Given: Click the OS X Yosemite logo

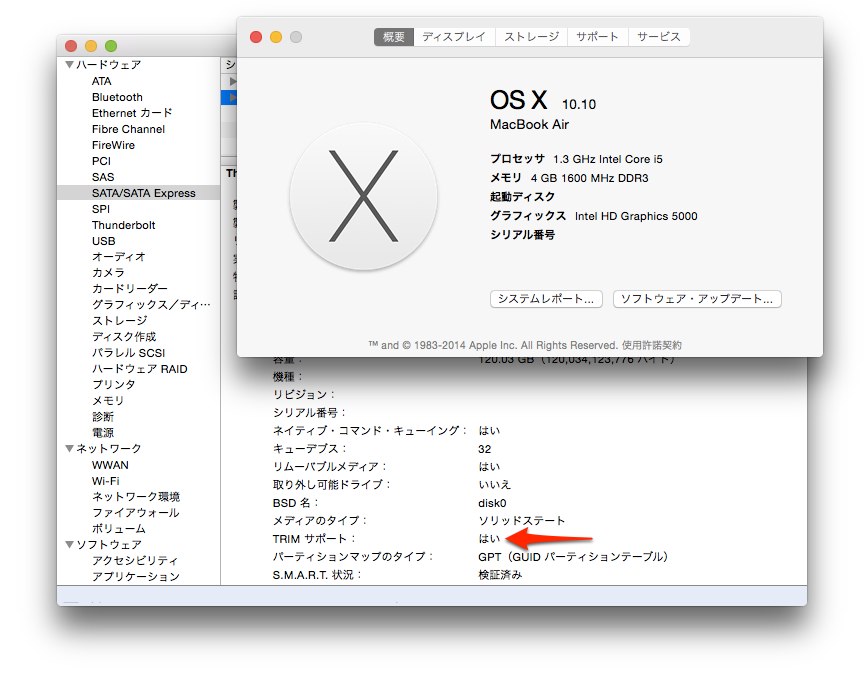Looking at the screenshot, I should [x=363, y=196].
